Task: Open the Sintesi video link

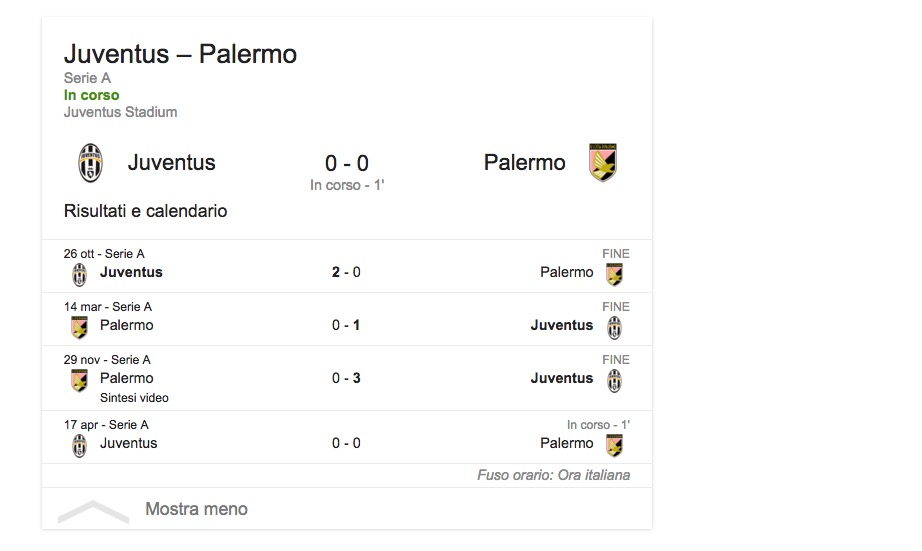Action: pos(134,398)
